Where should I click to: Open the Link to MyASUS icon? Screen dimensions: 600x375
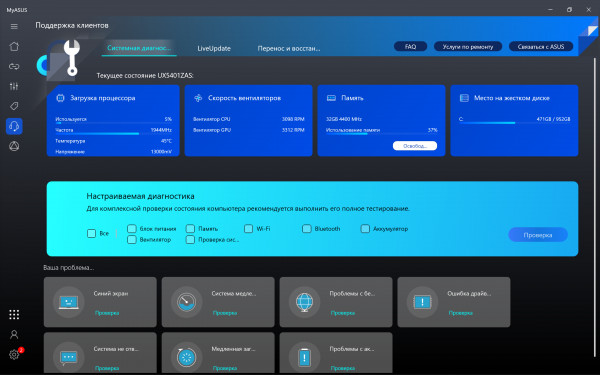(14, 66)
